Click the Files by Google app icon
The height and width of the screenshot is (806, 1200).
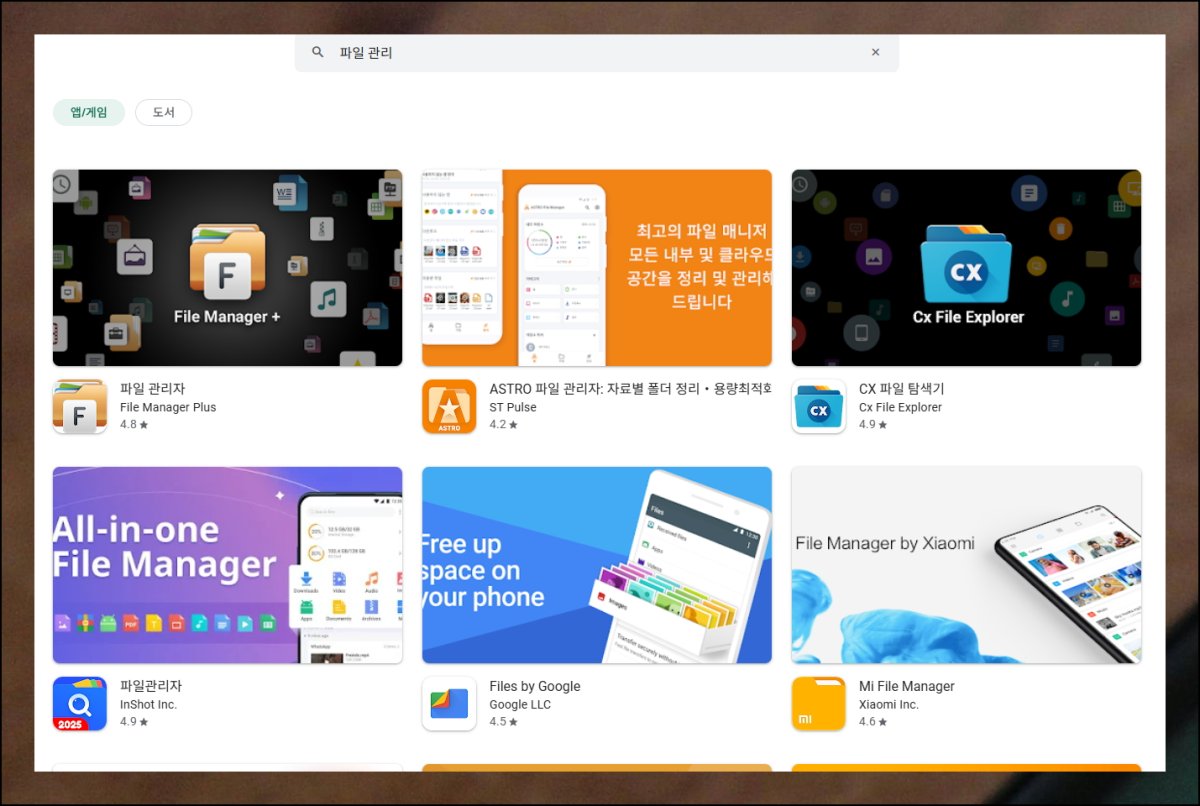point(449,703)
